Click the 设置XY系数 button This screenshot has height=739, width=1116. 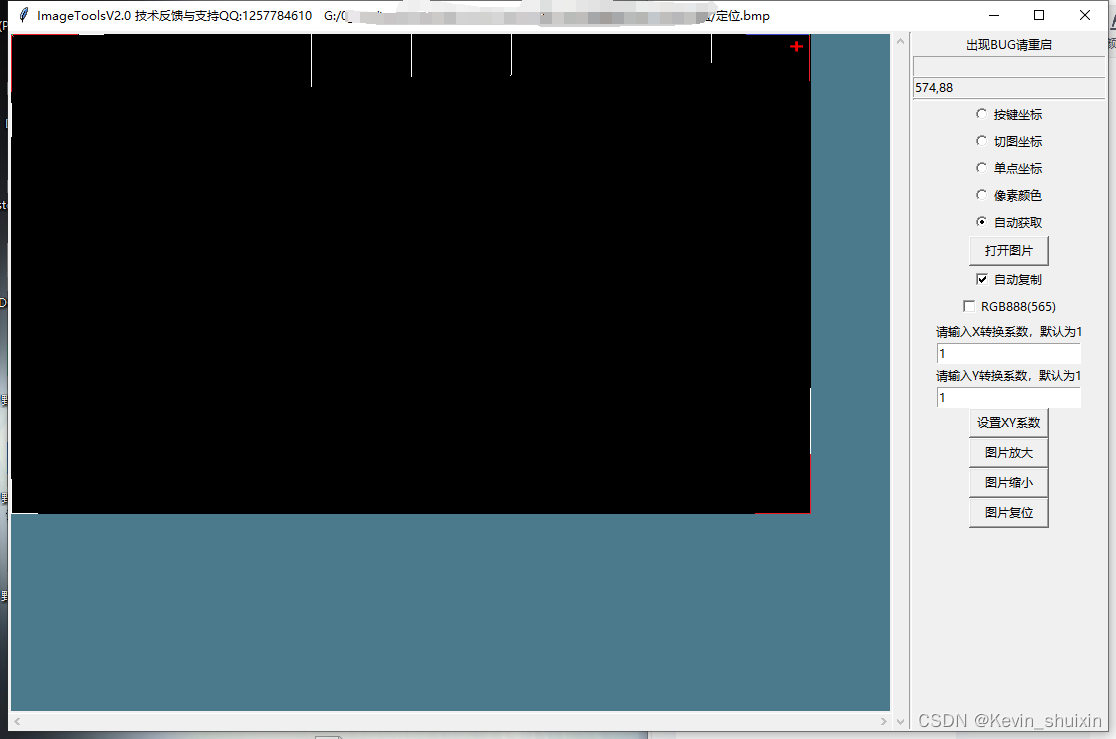tap(1009, 423)
